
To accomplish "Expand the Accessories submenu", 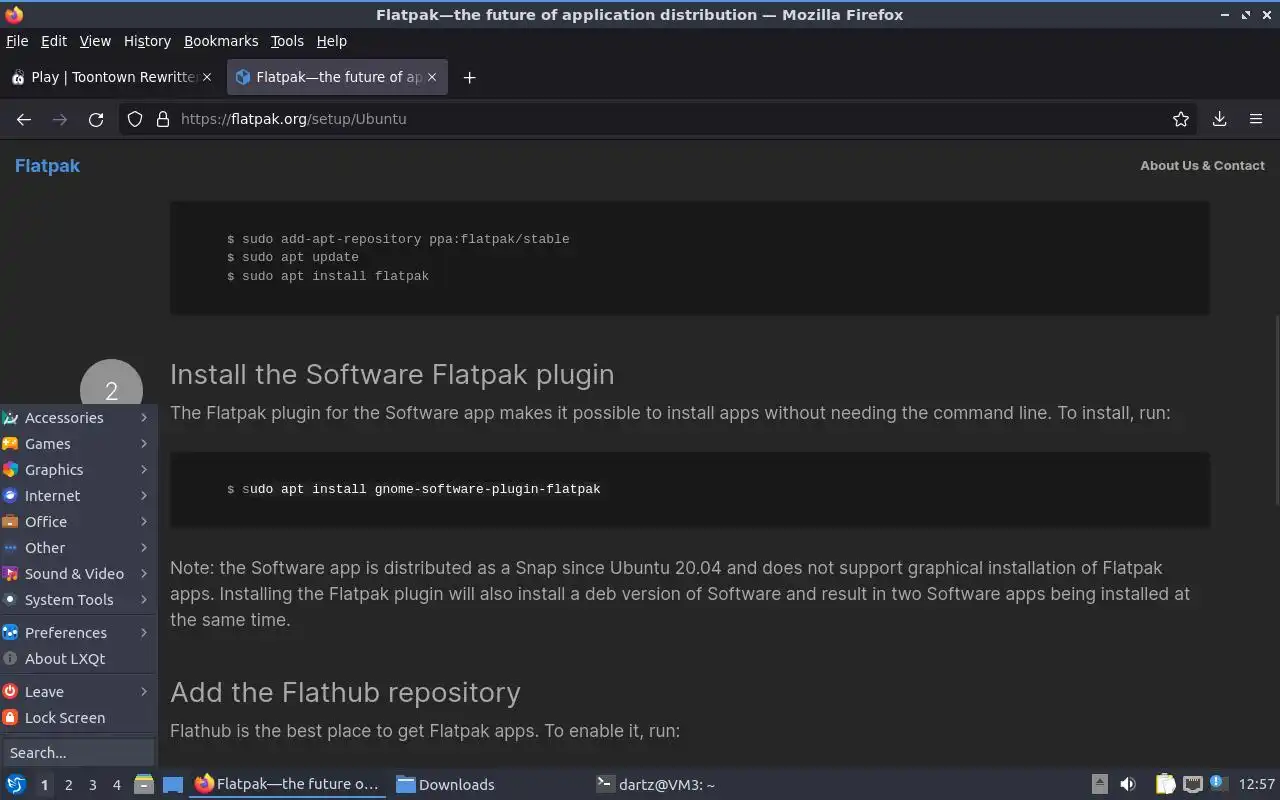I will (x=78, y=418).
